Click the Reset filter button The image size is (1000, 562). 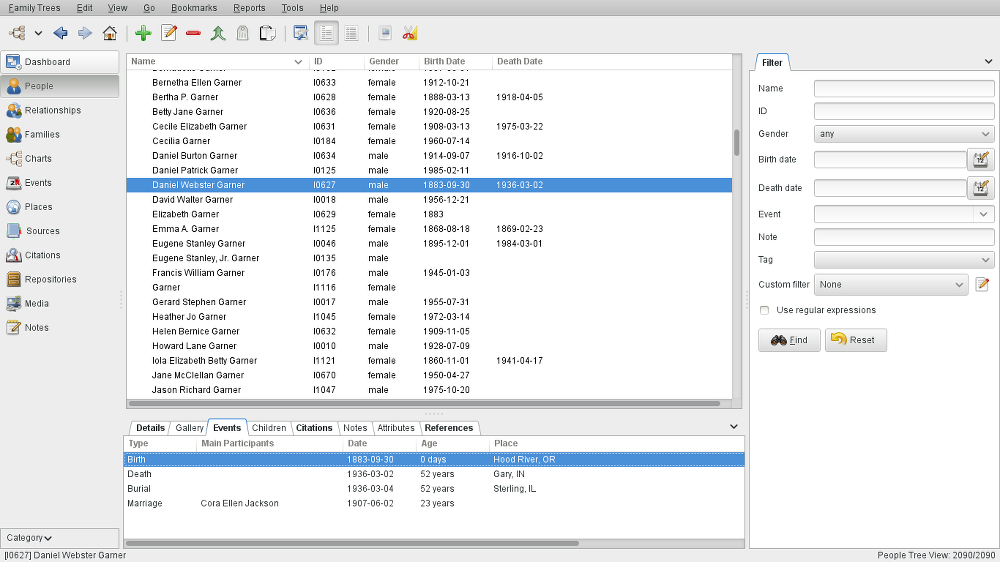[x=855, y=340]
